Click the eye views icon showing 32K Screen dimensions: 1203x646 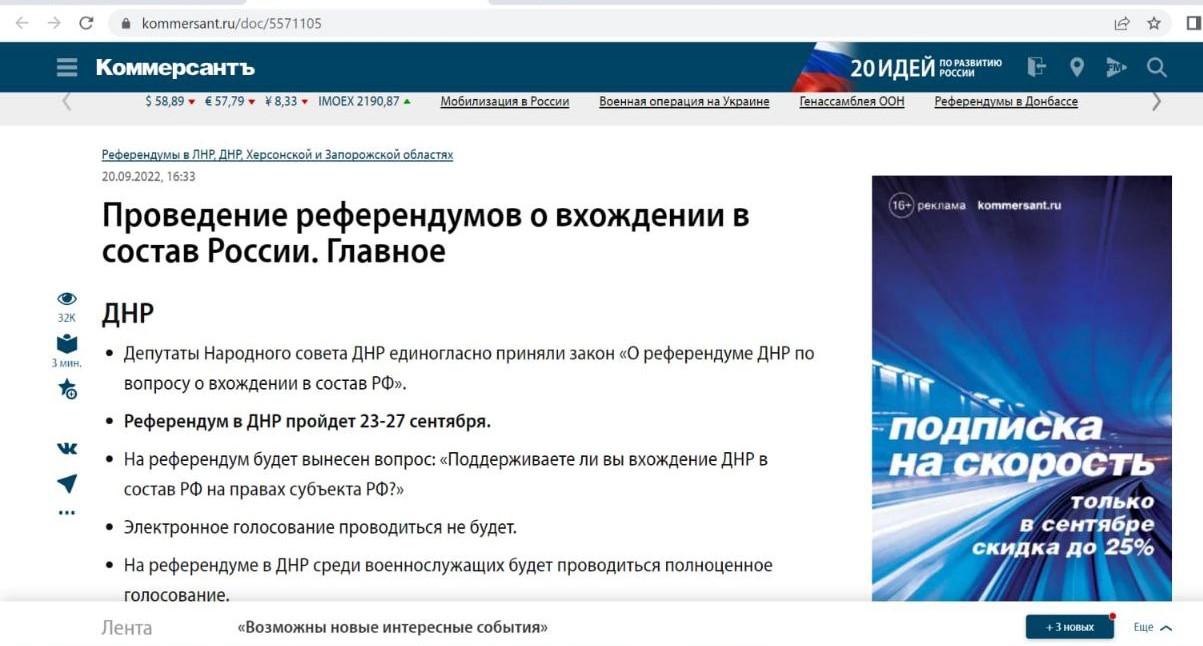67,298
